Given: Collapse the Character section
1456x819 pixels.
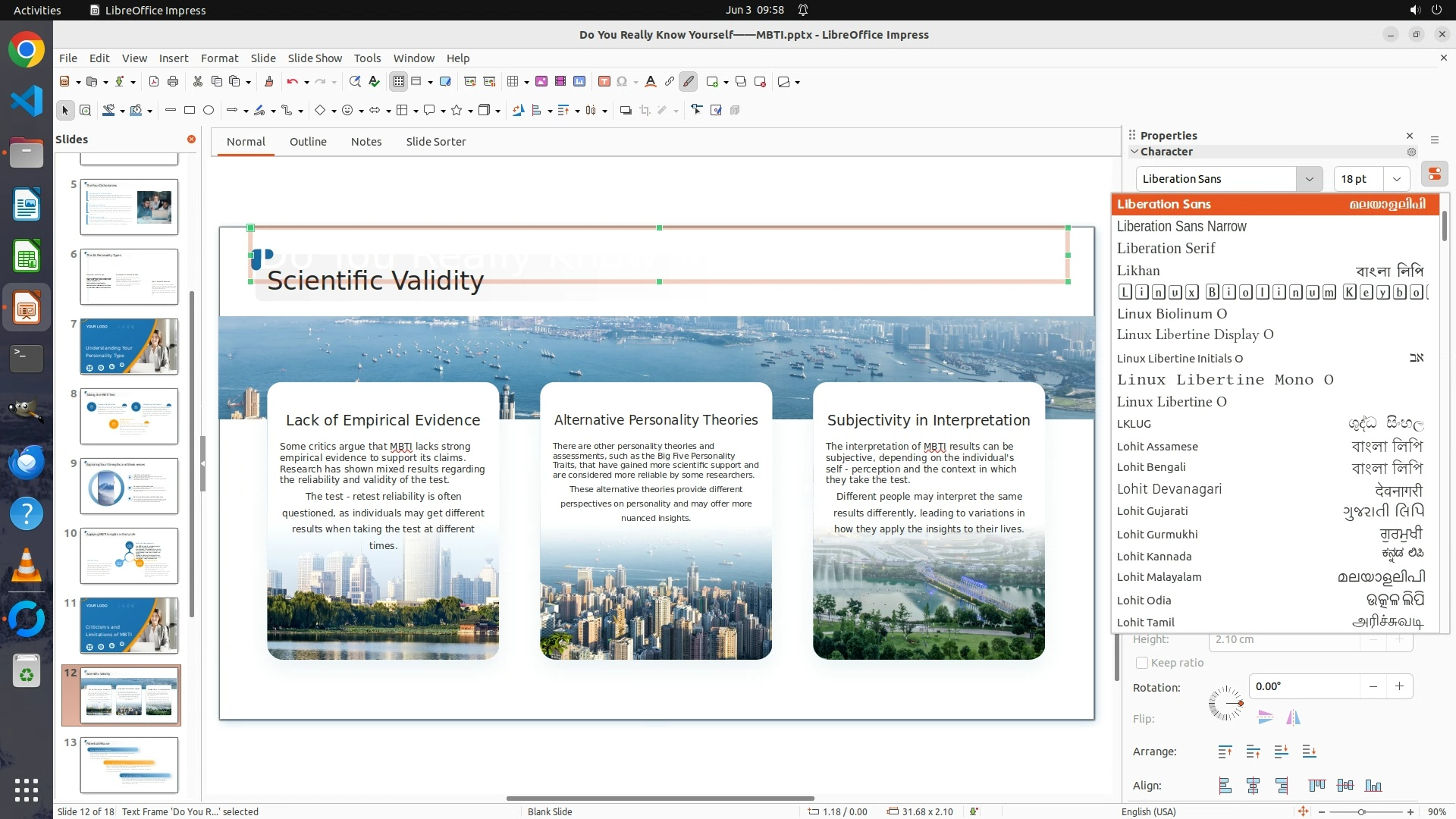Looking at the screenshot, I should pyautogui.click(x=1135, y=152).
